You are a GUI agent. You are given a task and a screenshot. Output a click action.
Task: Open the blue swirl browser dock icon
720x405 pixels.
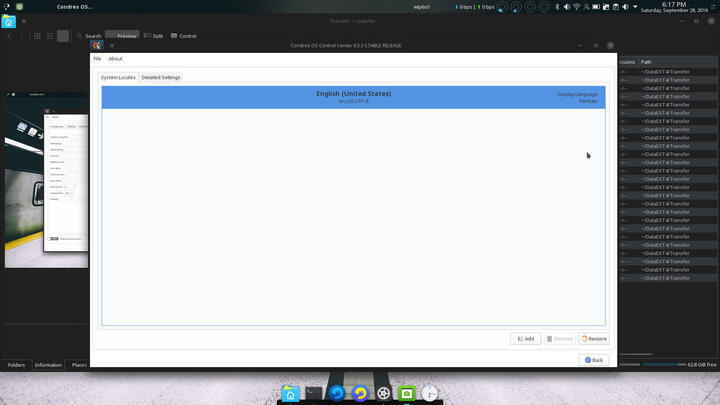click(x=337, y=394)
